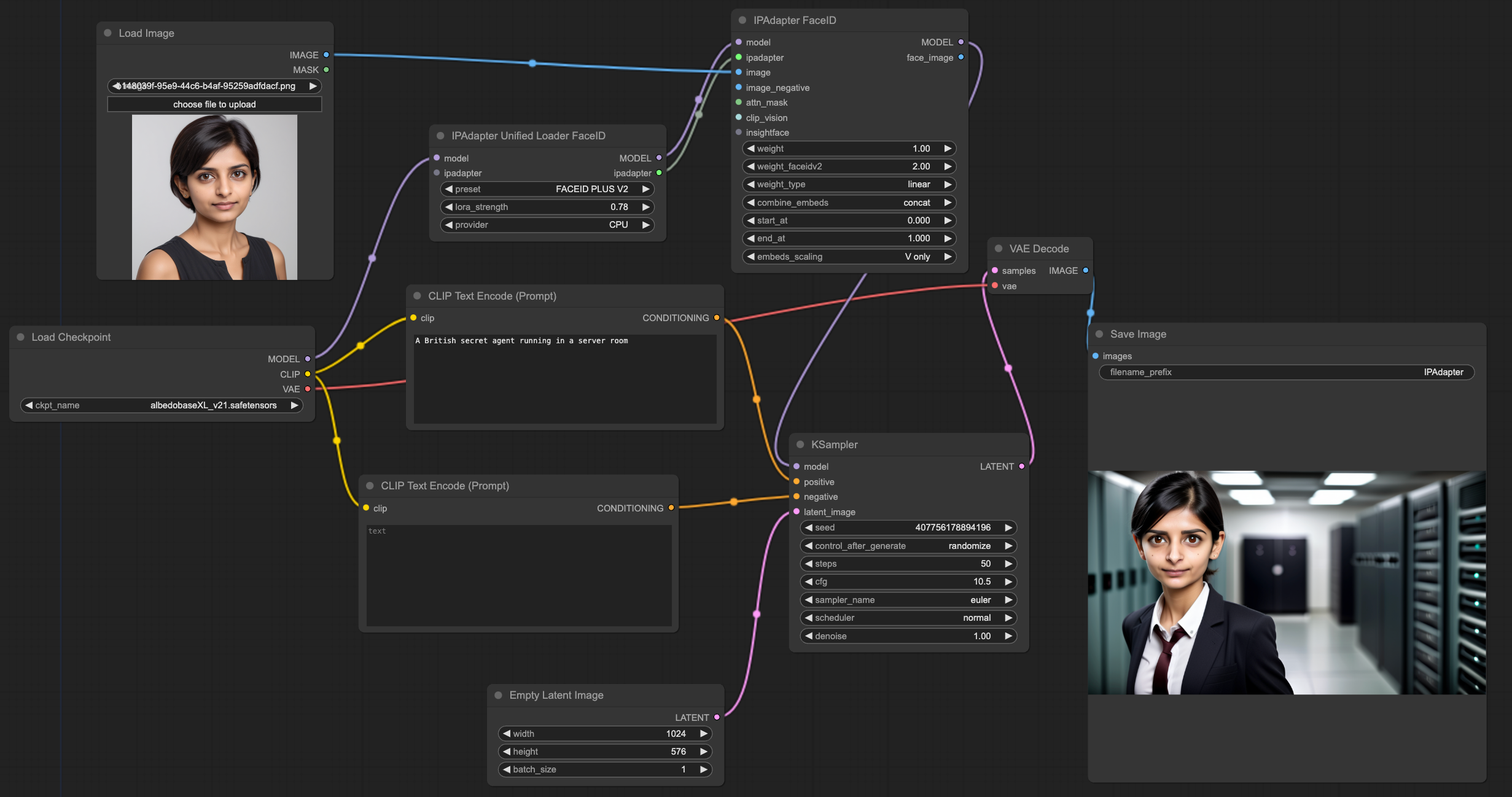
Task: Click the filename_prefix IPAdapter field
Action: 1287,372
